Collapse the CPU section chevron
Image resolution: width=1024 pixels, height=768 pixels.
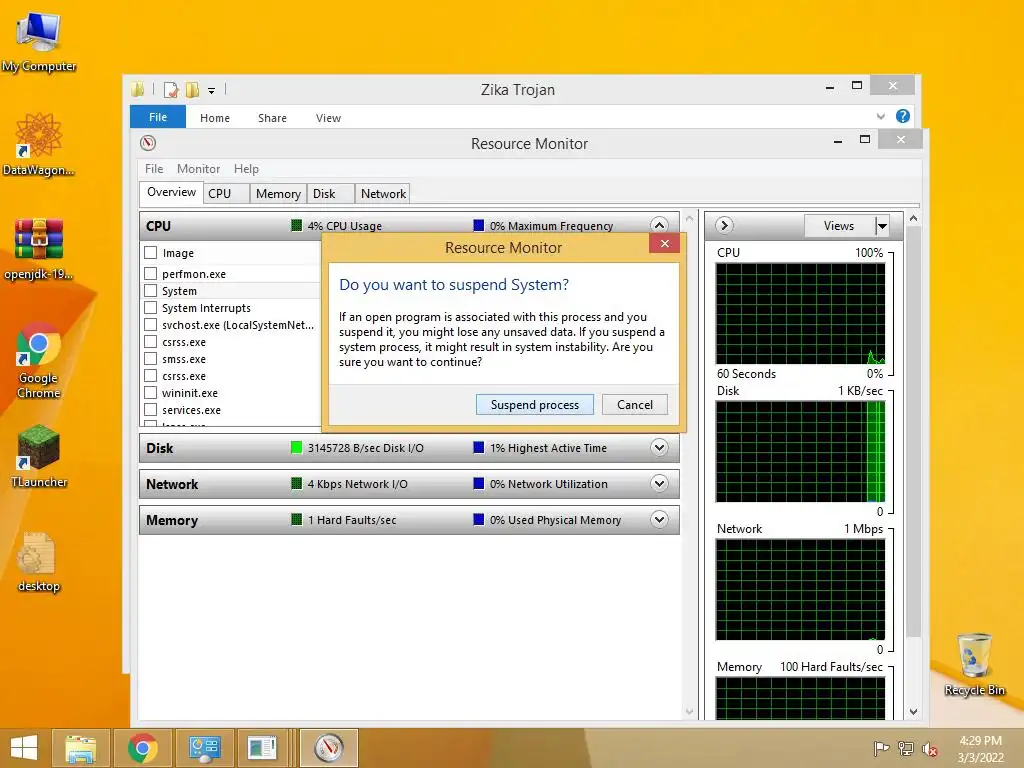tap(660, 225)
